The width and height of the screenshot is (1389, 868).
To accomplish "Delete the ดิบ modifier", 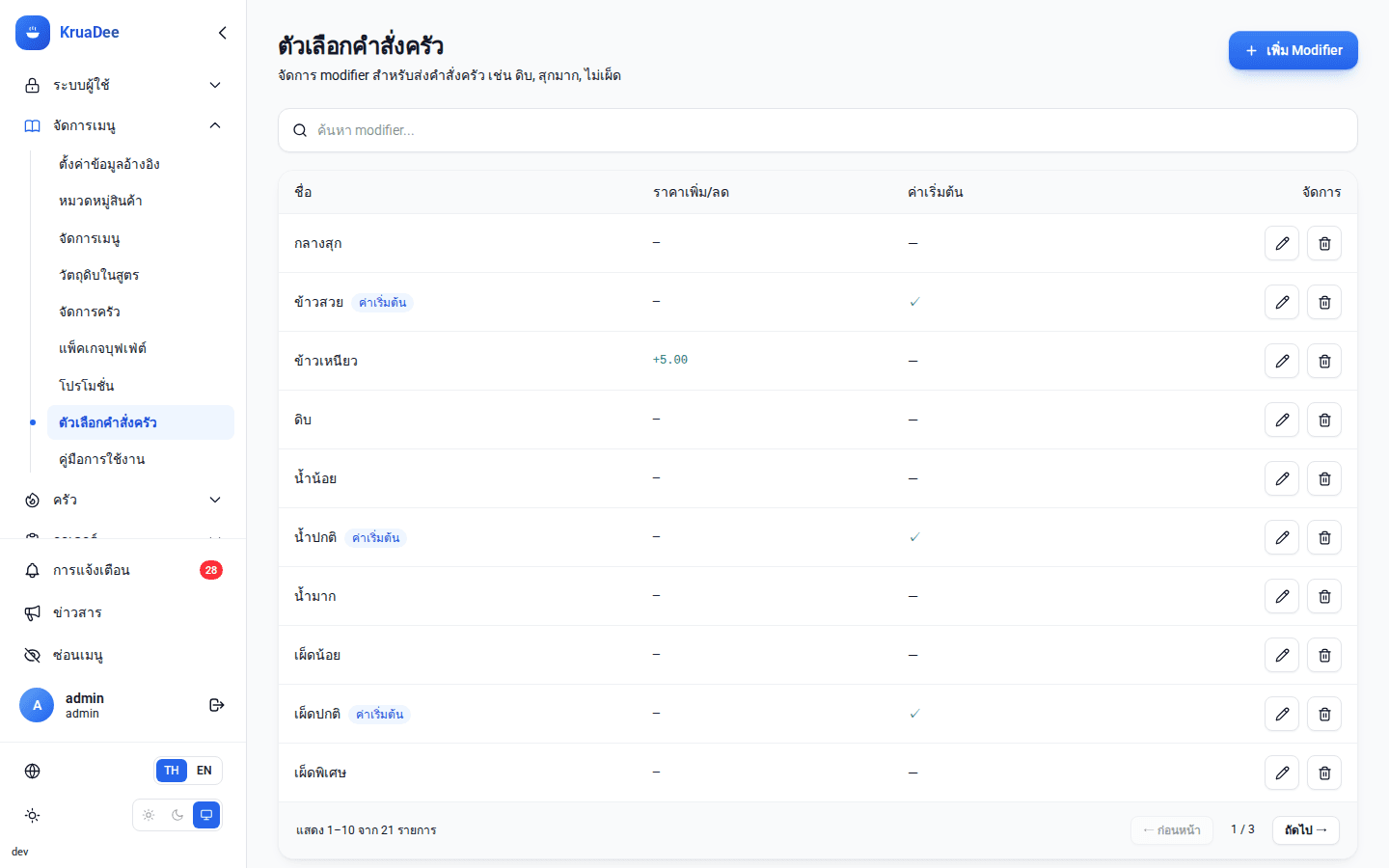I will pos(1324,420).
